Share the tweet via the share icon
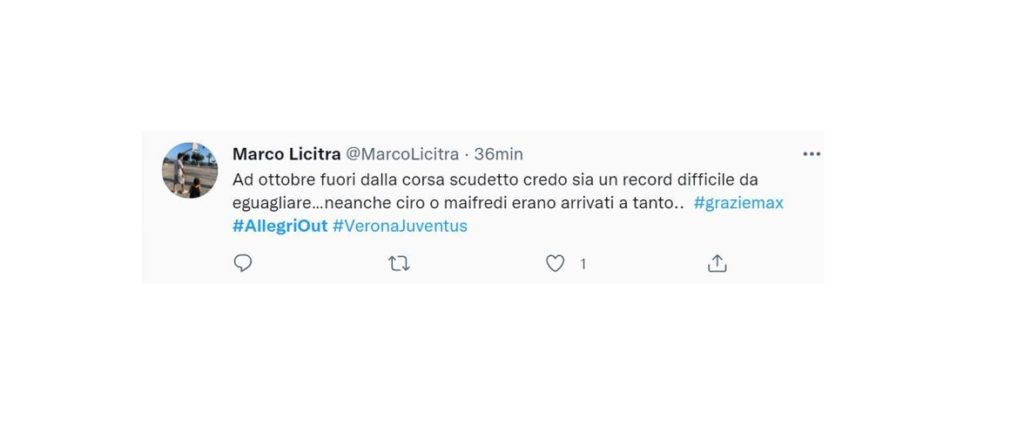1024x432 pixels. [717, 263]
